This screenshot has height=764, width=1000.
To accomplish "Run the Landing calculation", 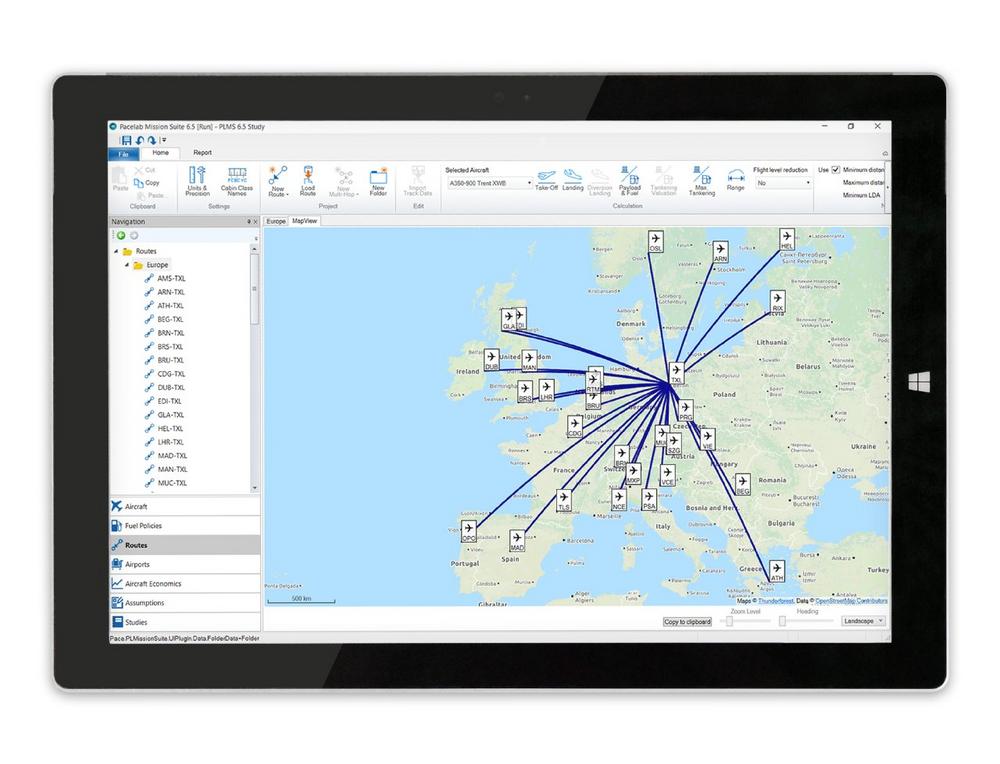I will (573, 180).
